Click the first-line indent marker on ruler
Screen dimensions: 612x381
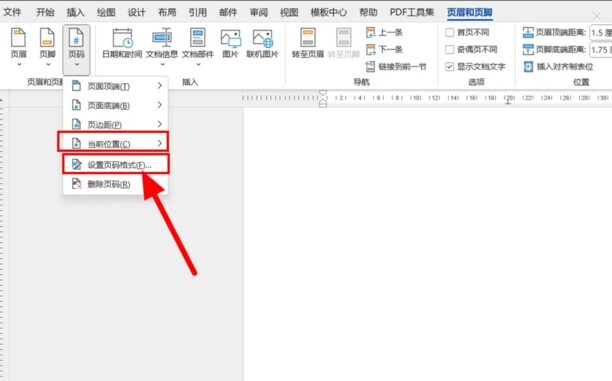(323, 94)
